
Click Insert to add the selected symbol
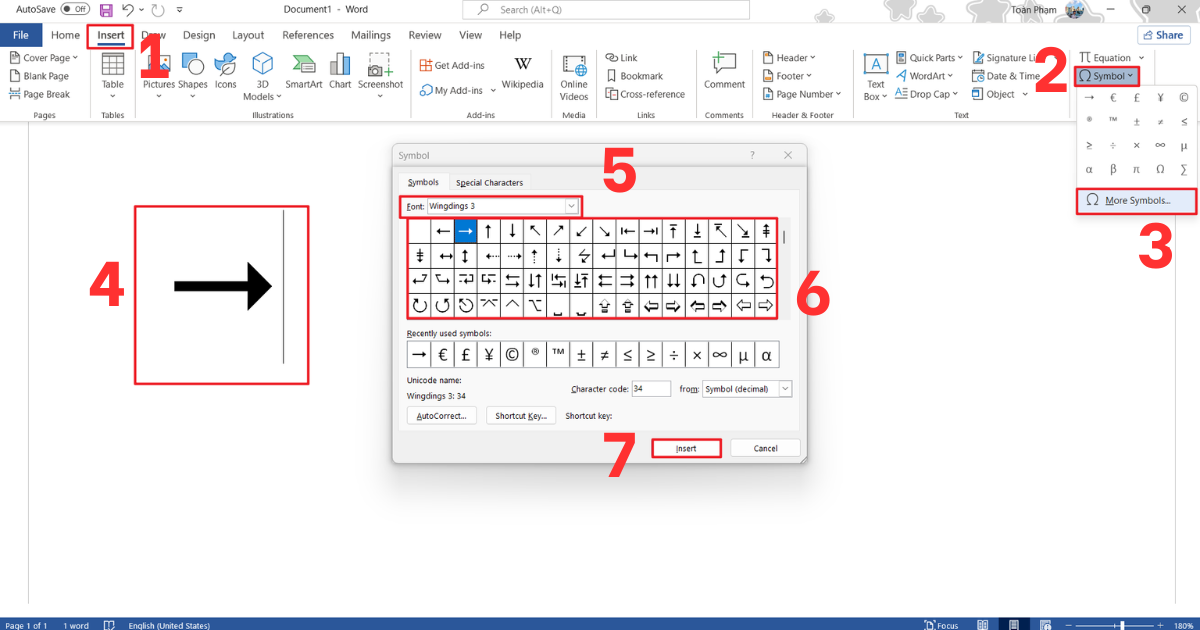pyautogui.click(x=686, y=448)
